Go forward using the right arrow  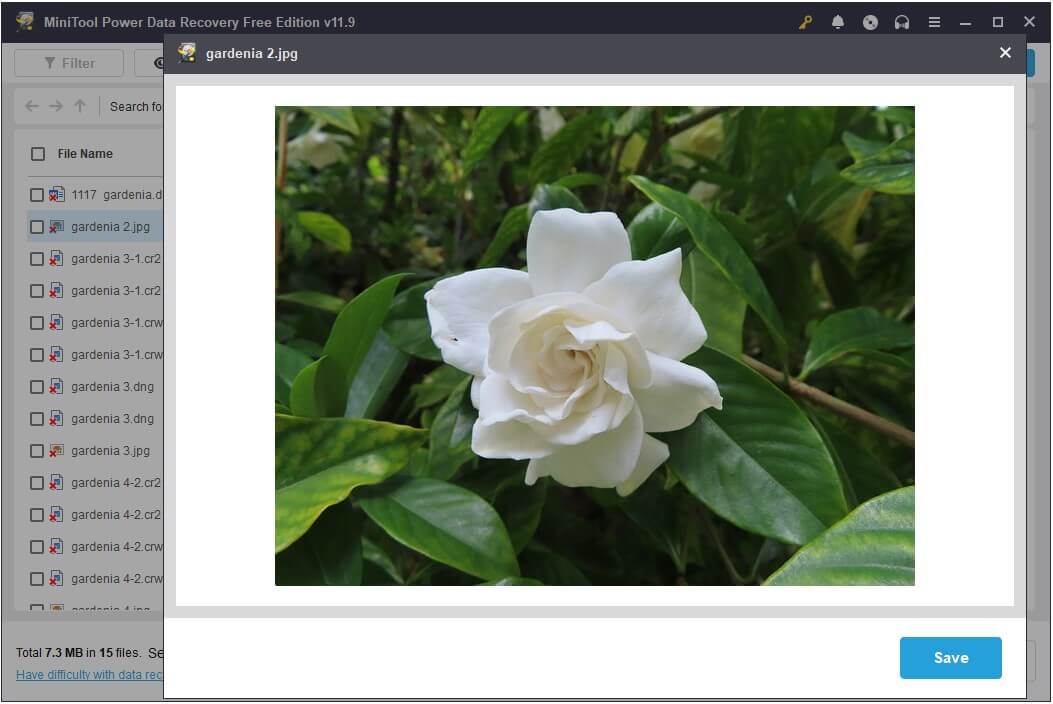point(56,106)
